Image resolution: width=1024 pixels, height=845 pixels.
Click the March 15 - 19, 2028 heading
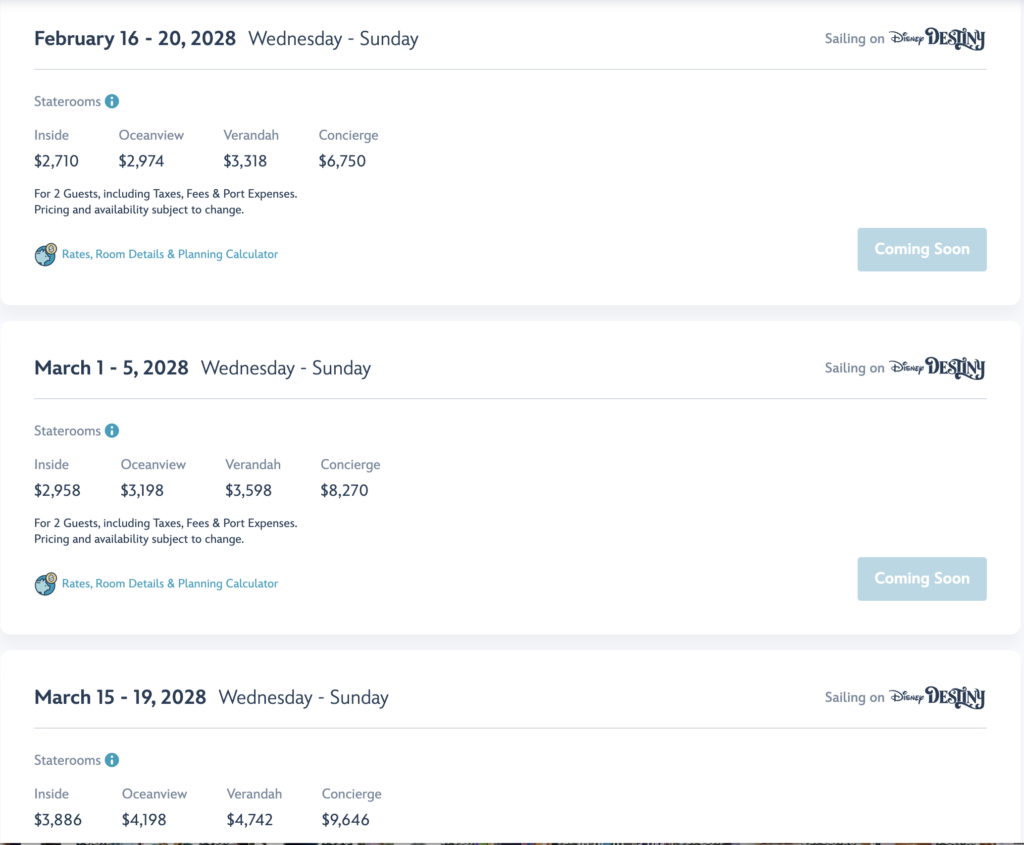click(120, 697)
